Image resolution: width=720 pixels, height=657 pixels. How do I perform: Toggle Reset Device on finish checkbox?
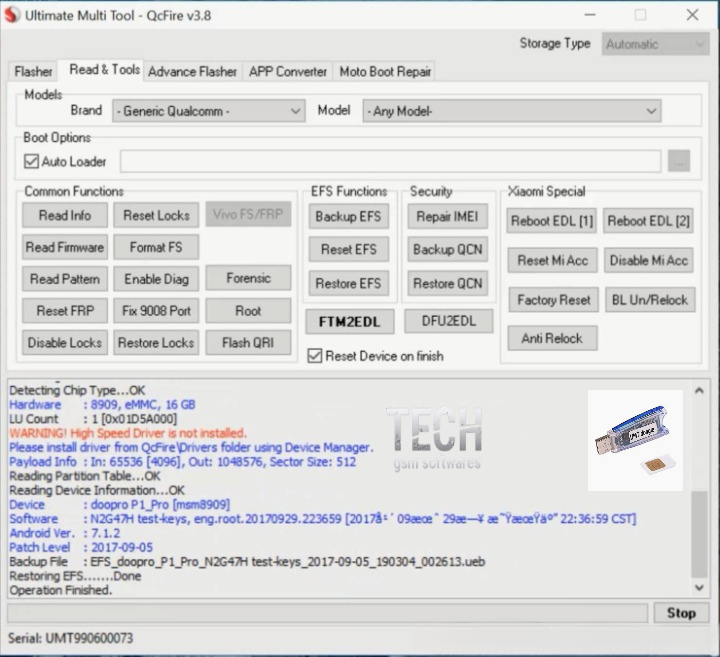[315, 356]
